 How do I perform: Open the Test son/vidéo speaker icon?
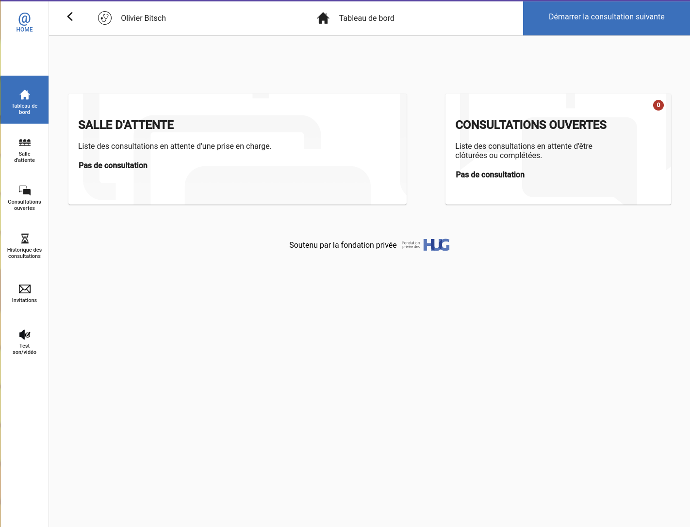25,335
